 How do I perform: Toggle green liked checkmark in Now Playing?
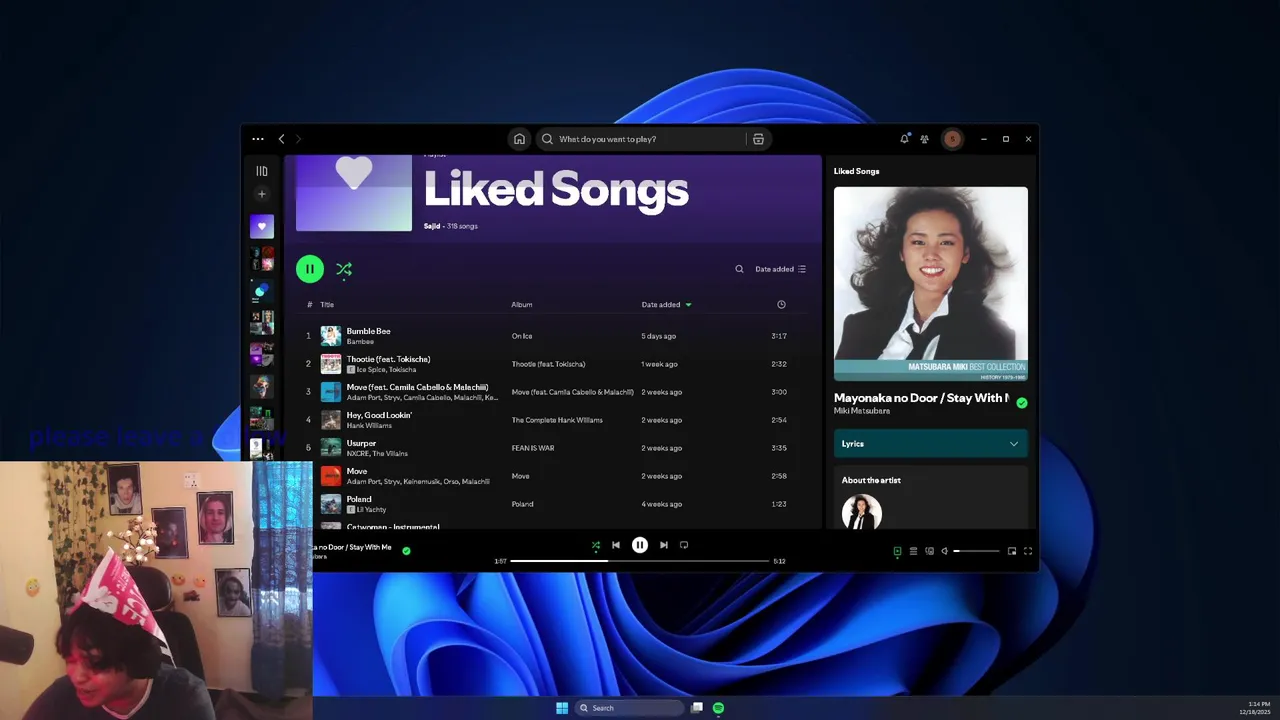coord(1021,403)
